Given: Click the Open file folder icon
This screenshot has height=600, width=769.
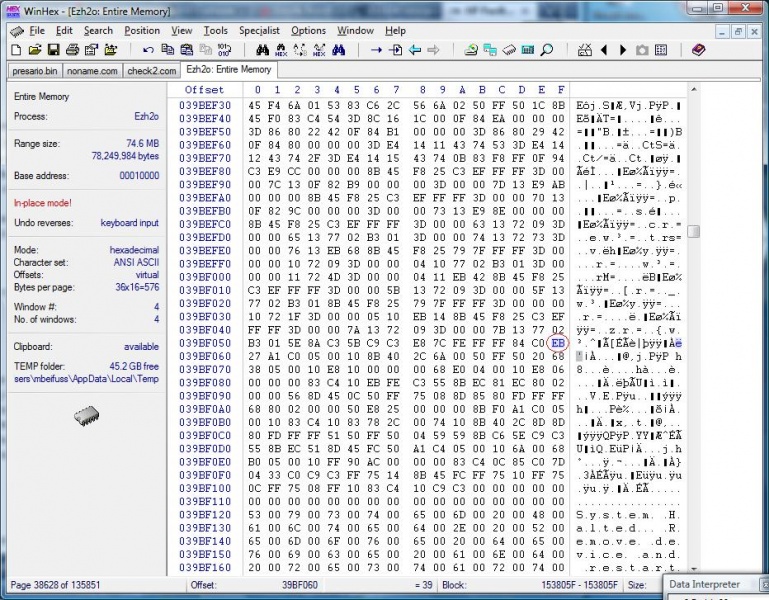Looking at the screenshot, I should (x=35, y=50).
